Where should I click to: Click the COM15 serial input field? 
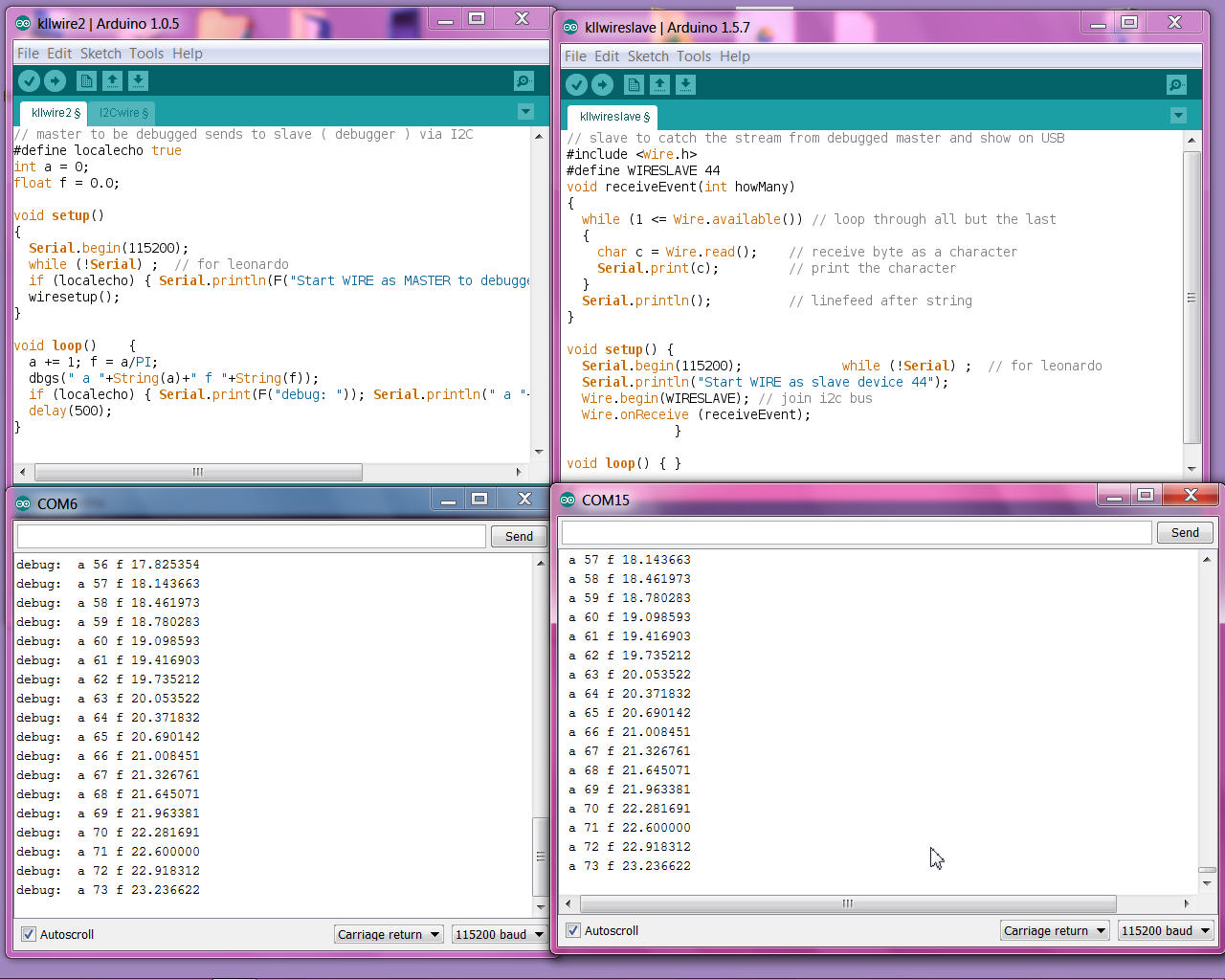[x=856, y=532]
